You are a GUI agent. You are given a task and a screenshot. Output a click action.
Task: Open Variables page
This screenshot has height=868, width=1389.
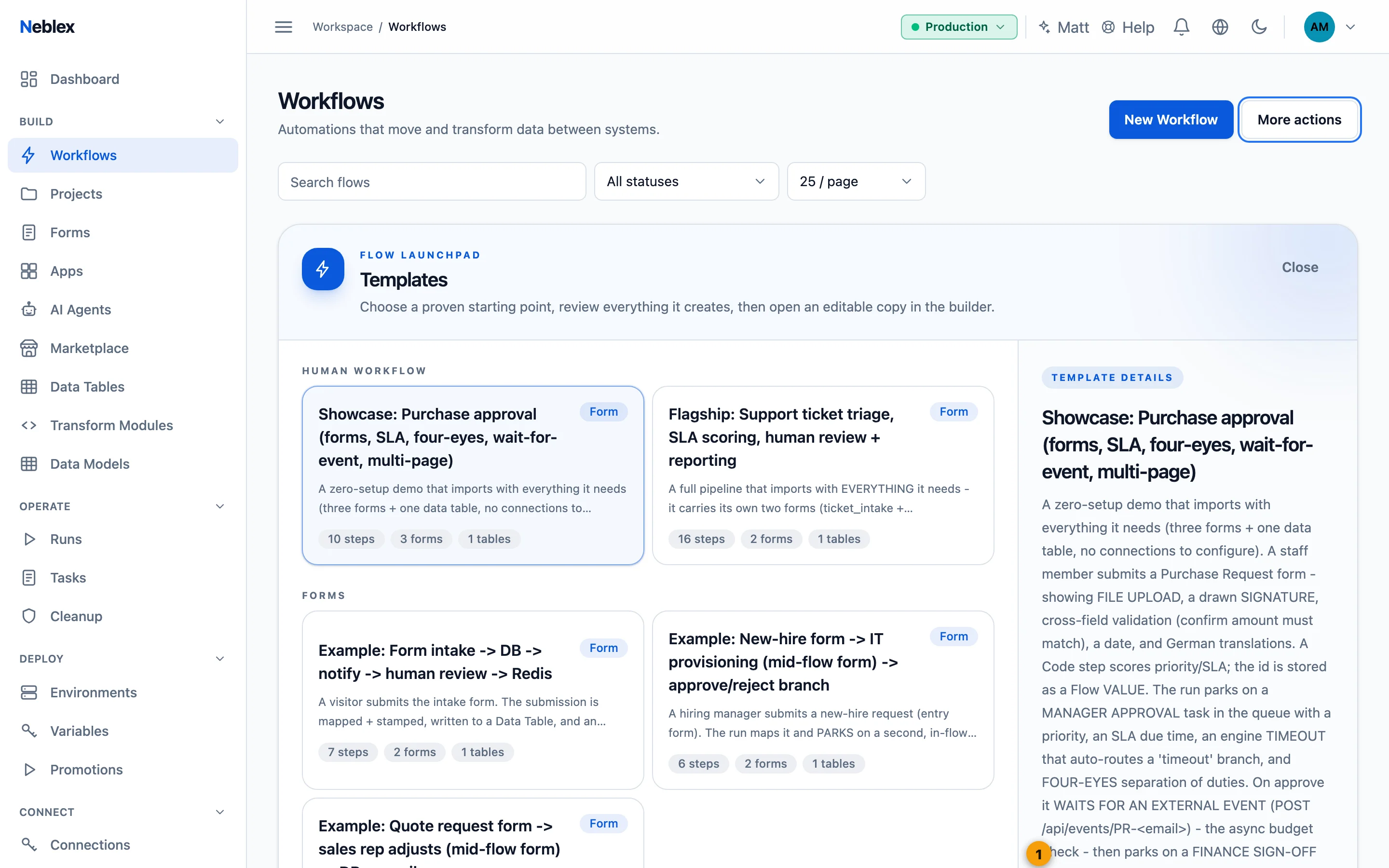pos(123,731)
